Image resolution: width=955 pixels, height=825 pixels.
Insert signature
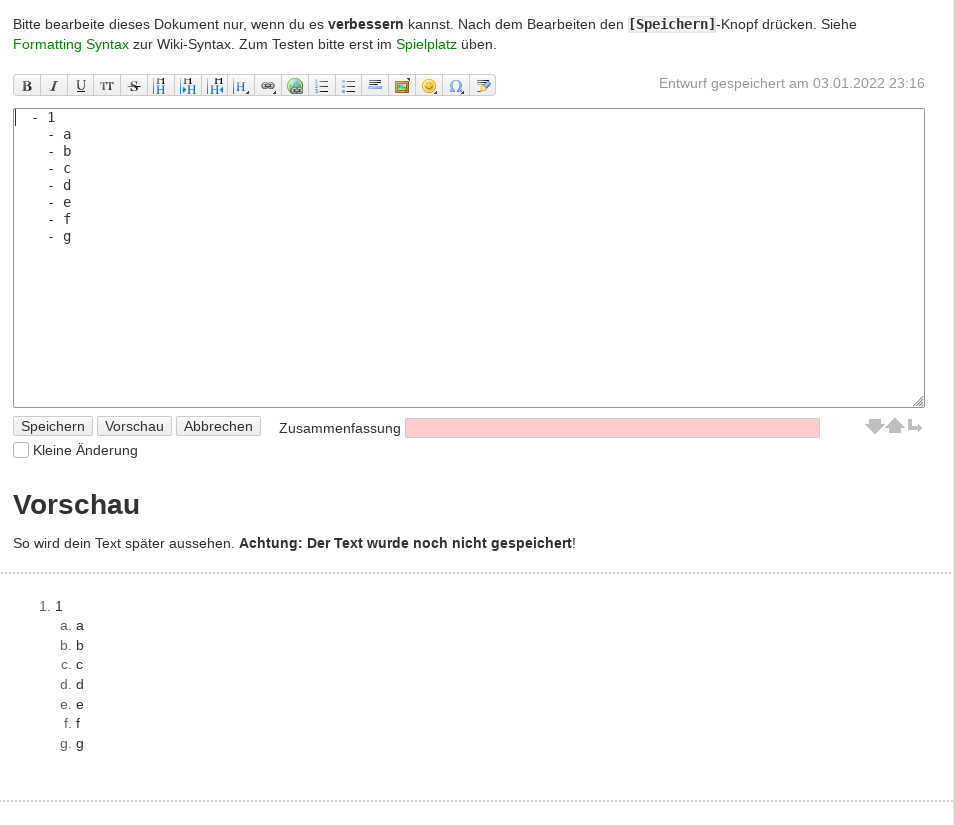(482, 86)
